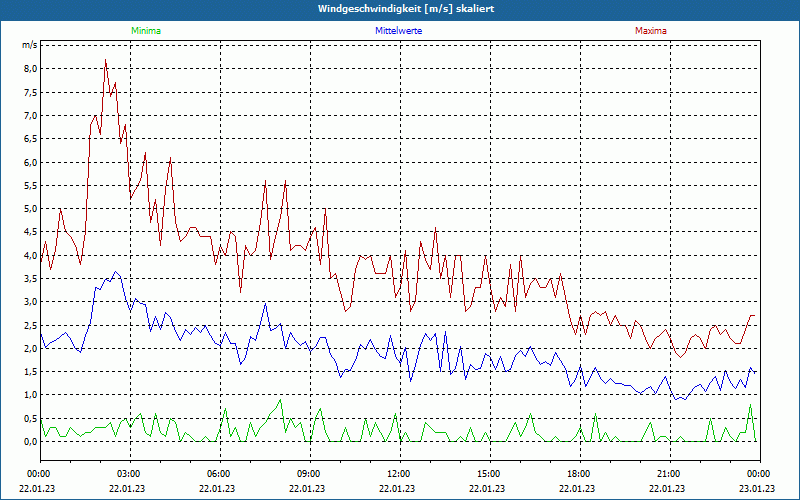This screenshot has height=500, width=800.
Task: Click the '2,5' y-axis value
Action: point(31,326)
